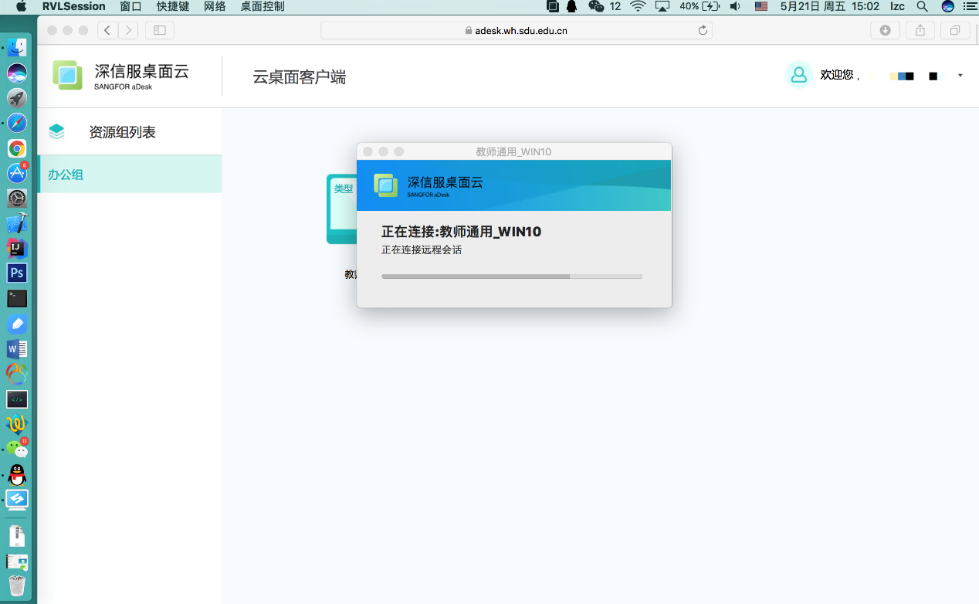Open battery status 40% in menu bar
This screenshot has width=979, height=604.
699,6
